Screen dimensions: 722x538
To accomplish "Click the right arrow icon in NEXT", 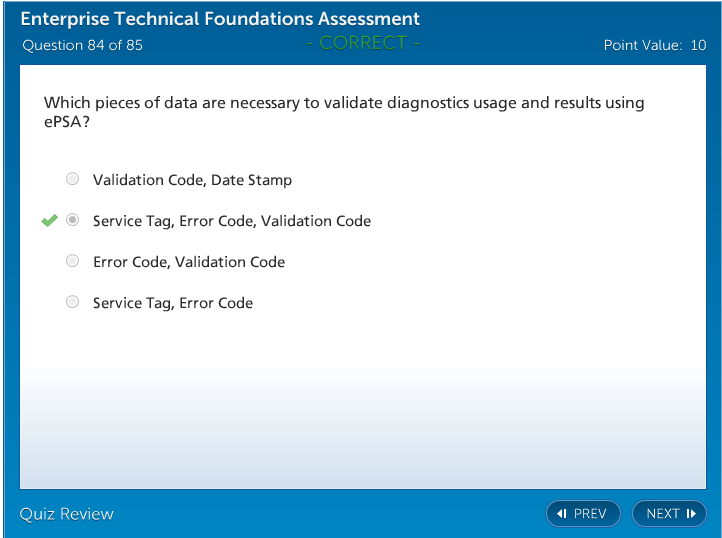I will [691, 514].
